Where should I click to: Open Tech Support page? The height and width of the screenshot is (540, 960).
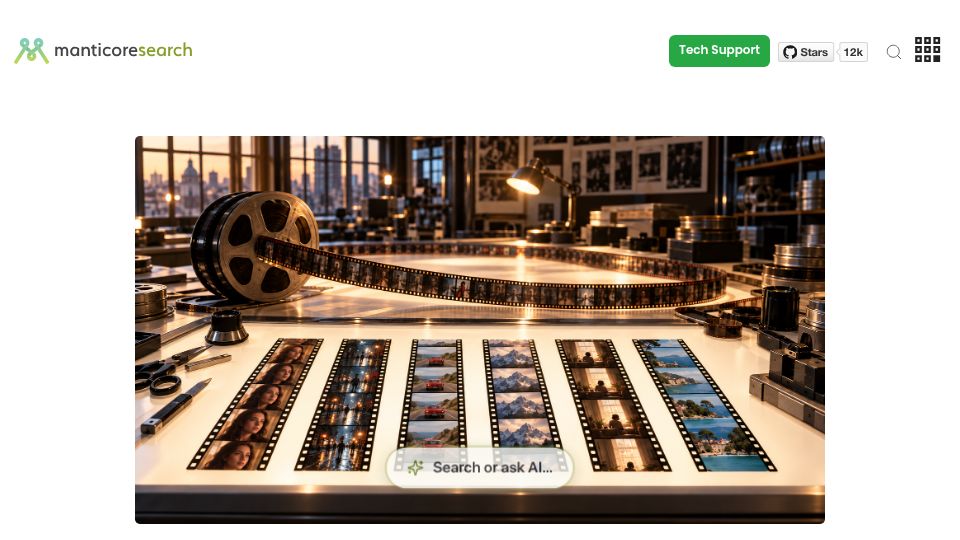719,51
